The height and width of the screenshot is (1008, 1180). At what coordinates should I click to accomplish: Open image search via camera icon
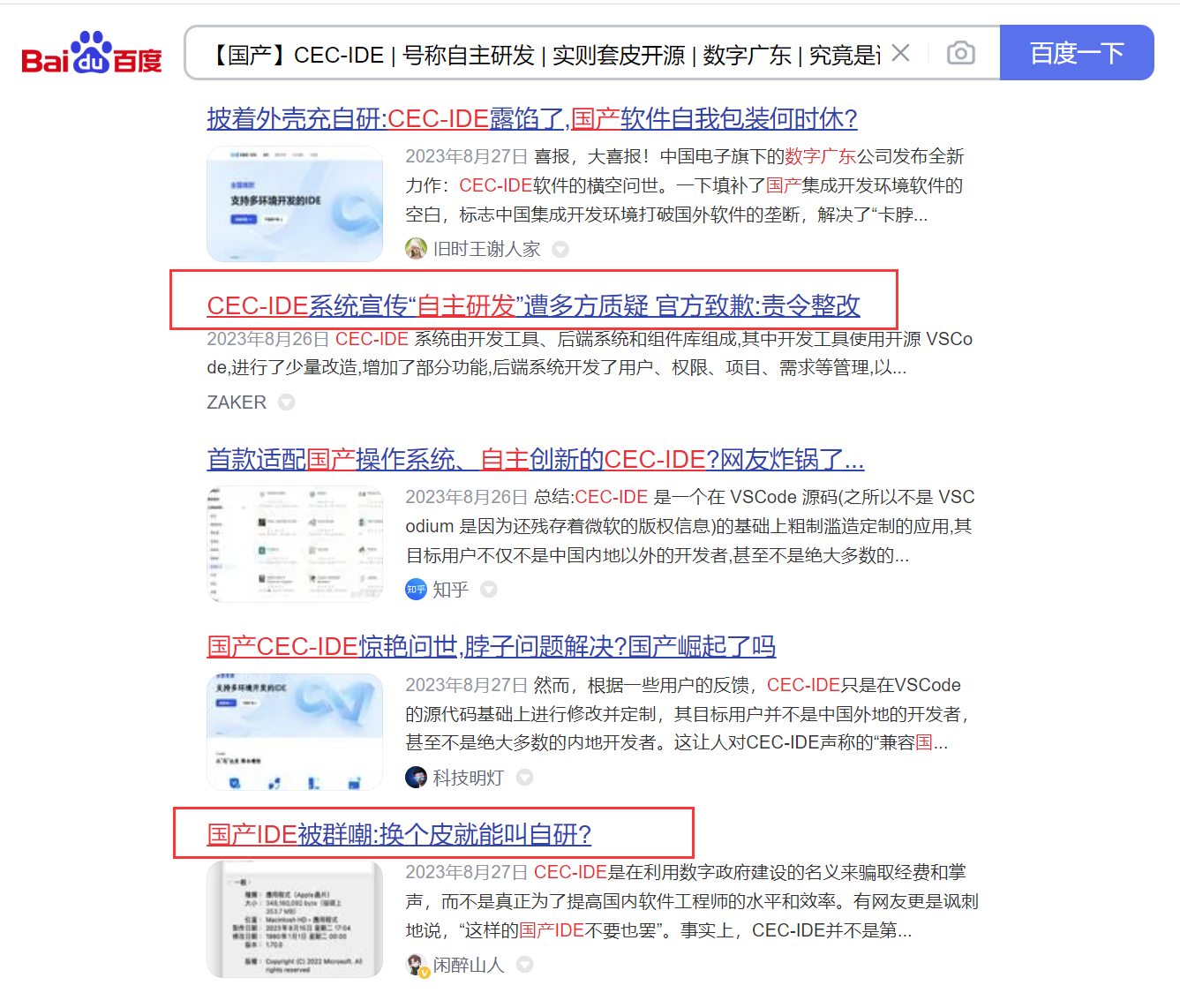point(961,54)
